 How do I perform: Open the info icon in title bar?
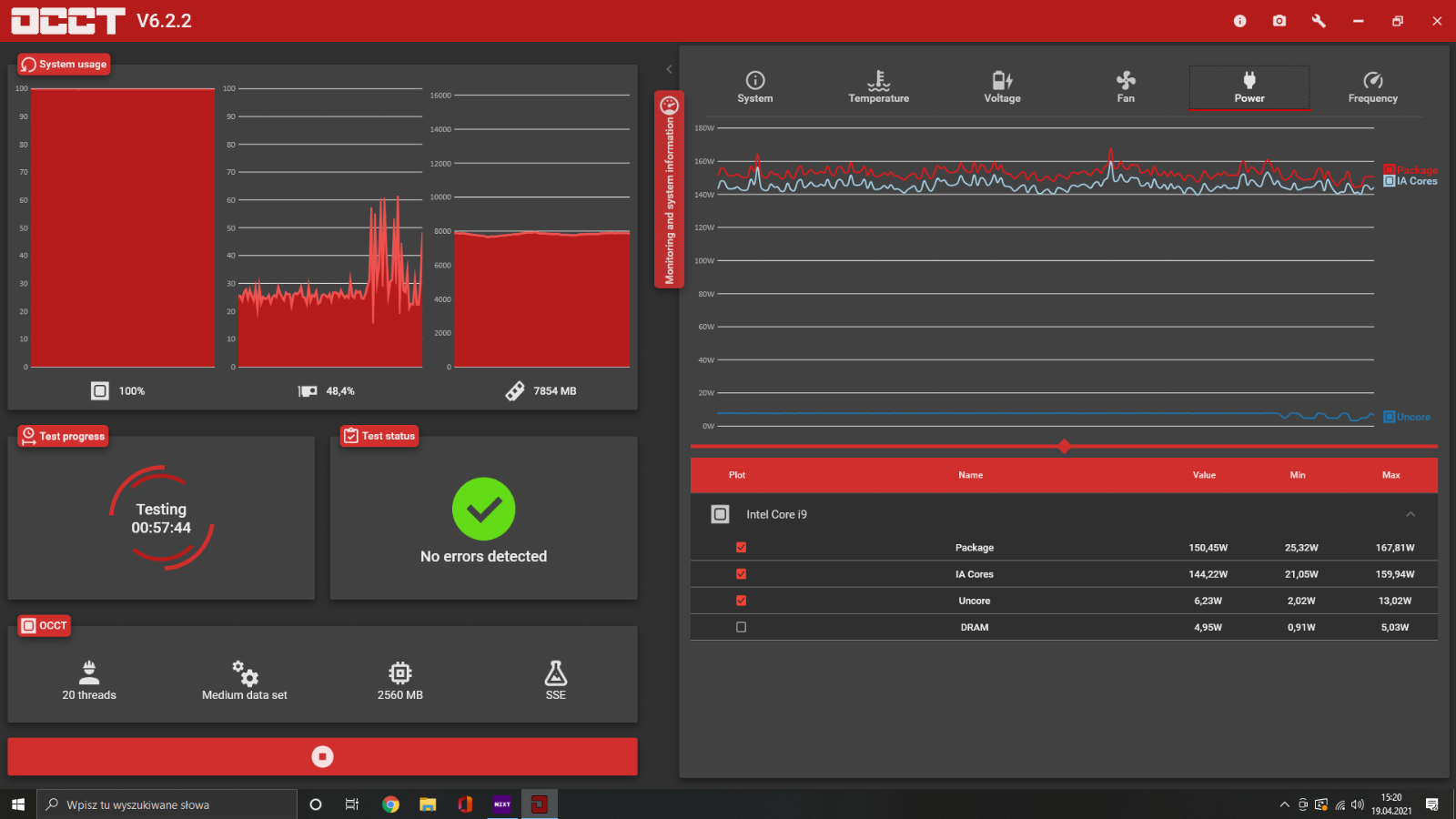click(1239, 21)
